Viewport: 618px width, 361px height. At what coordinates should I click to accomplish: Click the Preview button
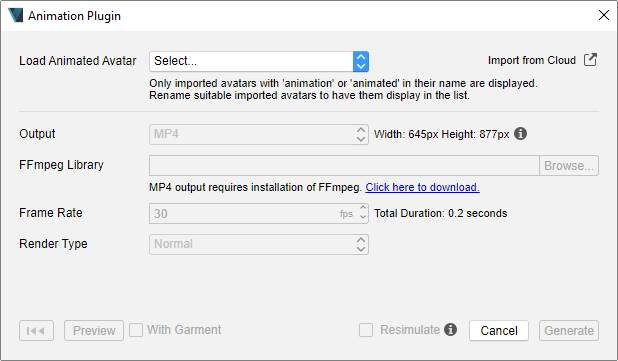click(x=94, y=331)
